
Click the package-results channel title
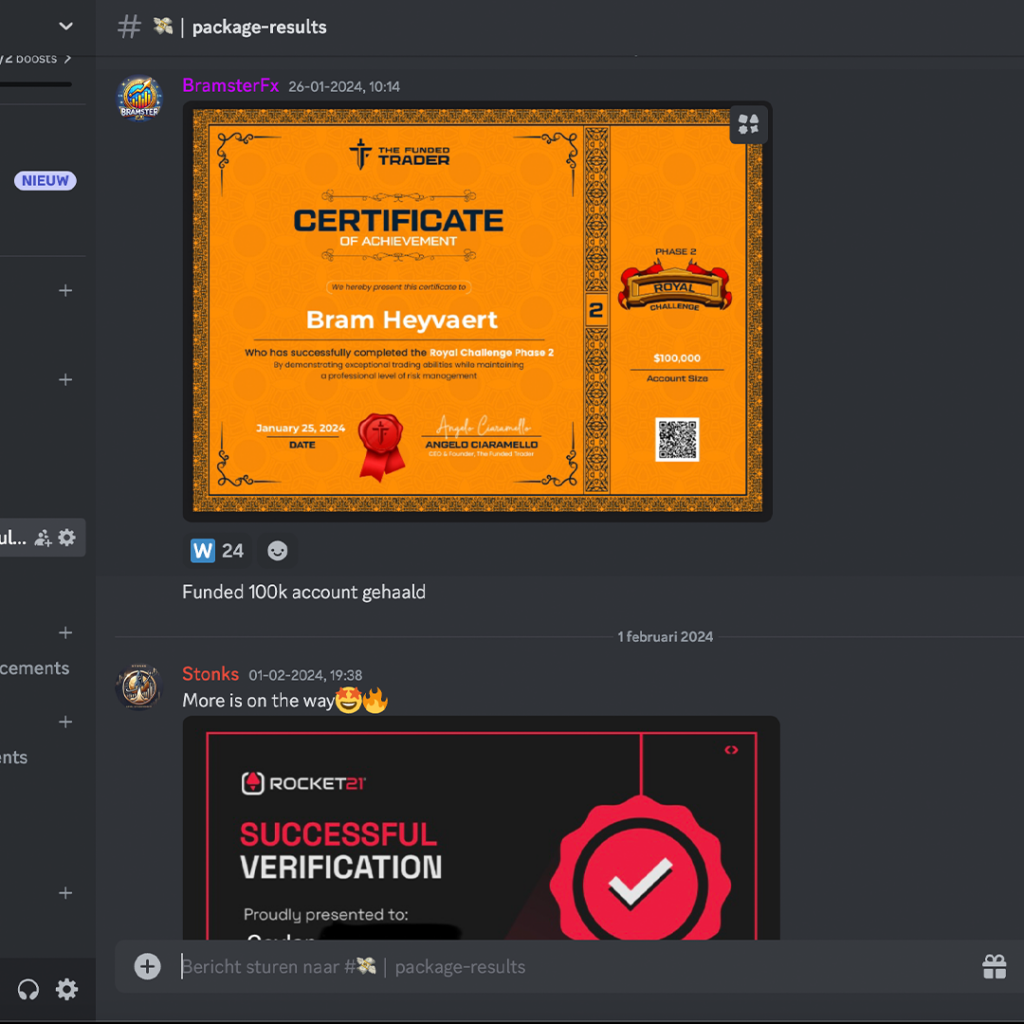point(259,27)
